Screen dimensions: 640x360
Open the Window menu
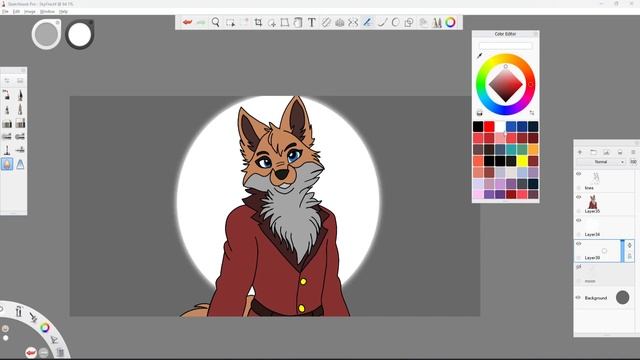47,11
